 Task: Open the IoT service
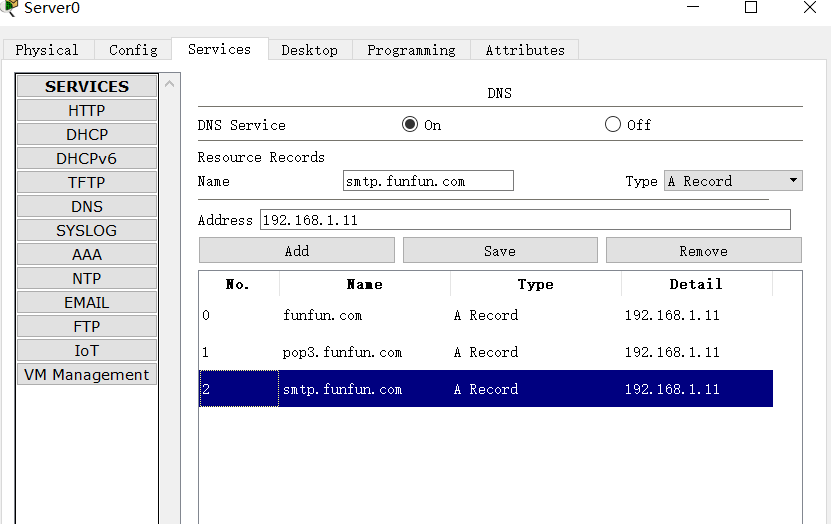coord(87,350)
